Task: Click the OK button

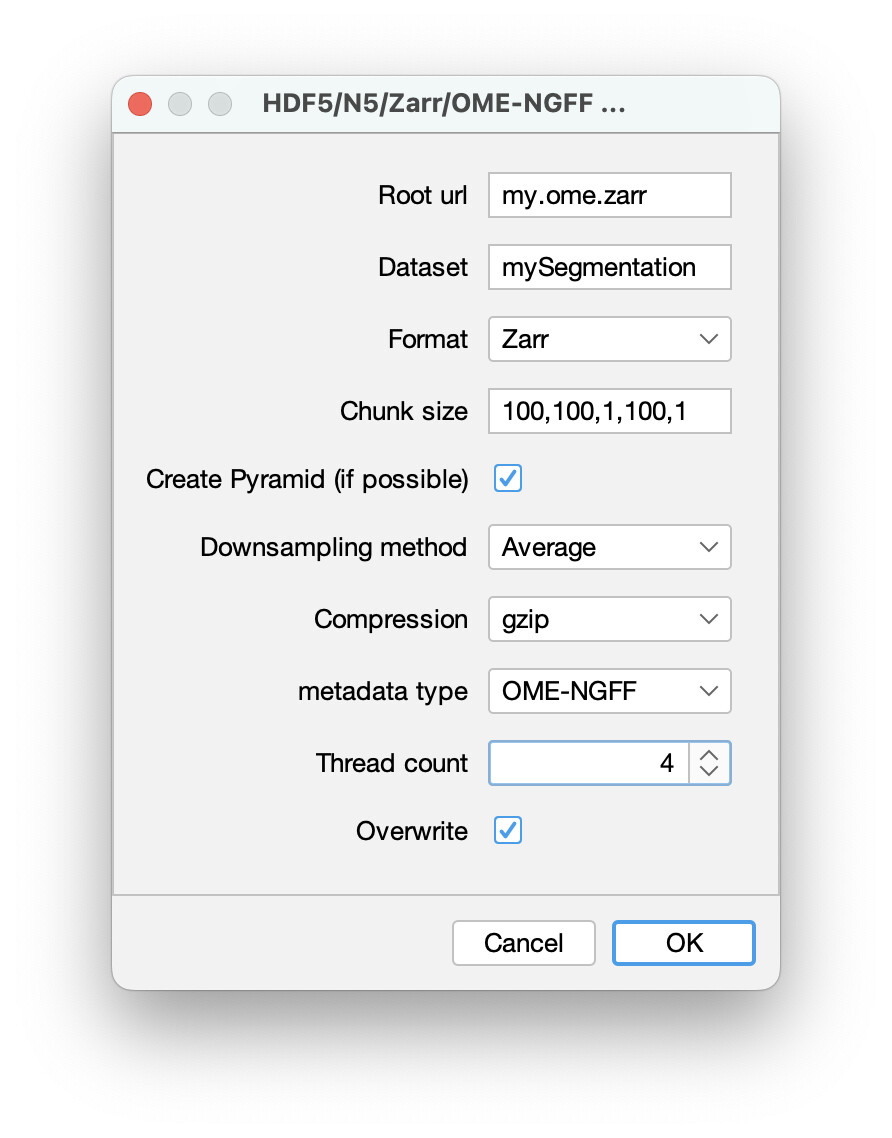Action: (x=683, y=942)
